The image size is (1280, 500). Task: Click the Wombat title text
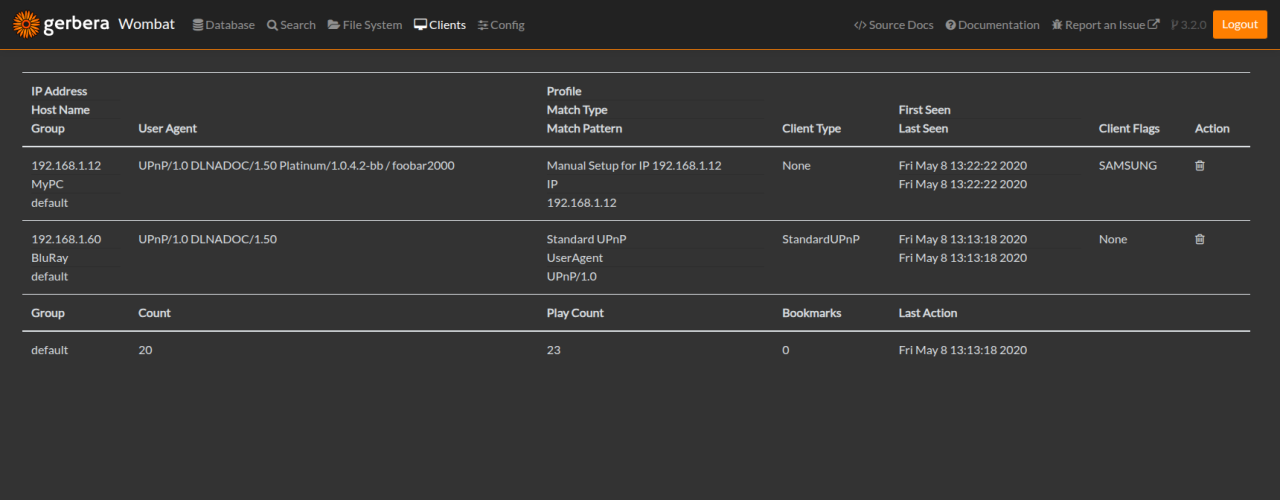click(146, 24)
